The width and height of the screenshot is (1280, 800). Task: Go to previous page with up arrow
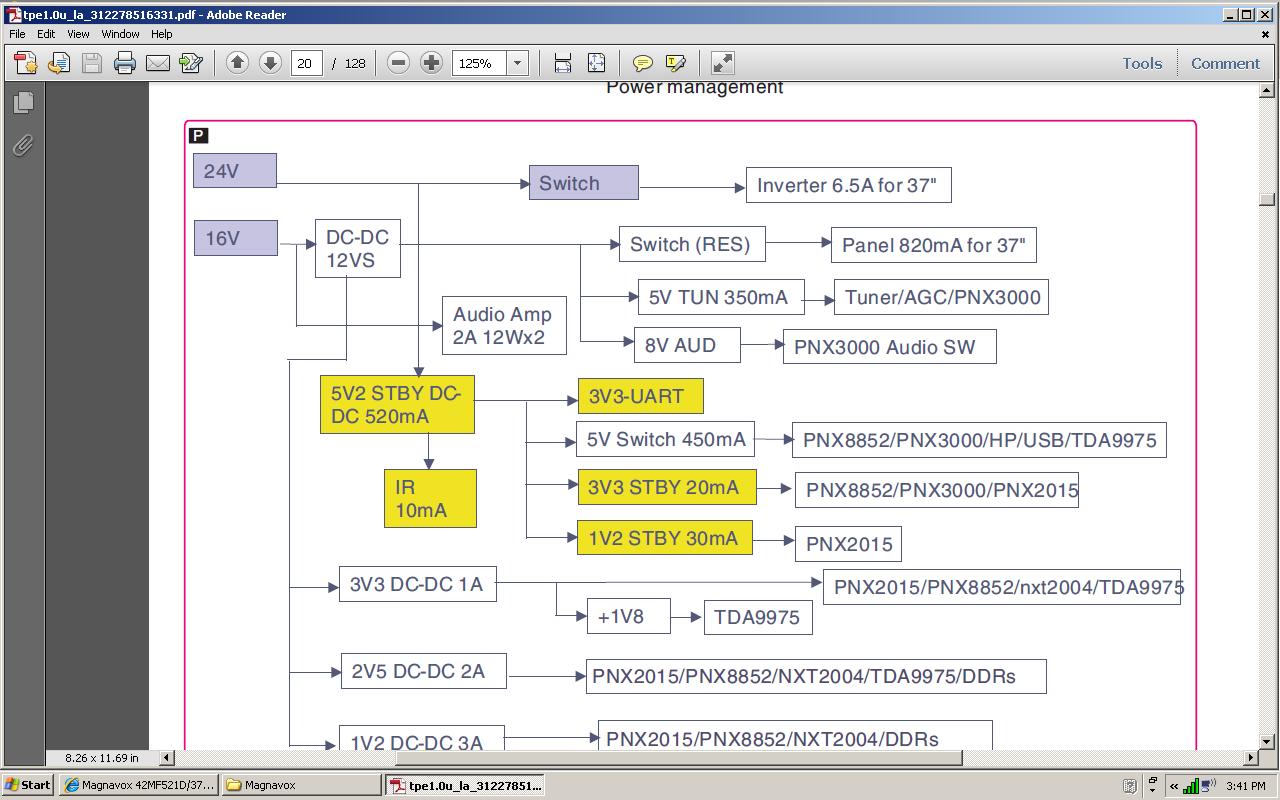tap(237, 63)
